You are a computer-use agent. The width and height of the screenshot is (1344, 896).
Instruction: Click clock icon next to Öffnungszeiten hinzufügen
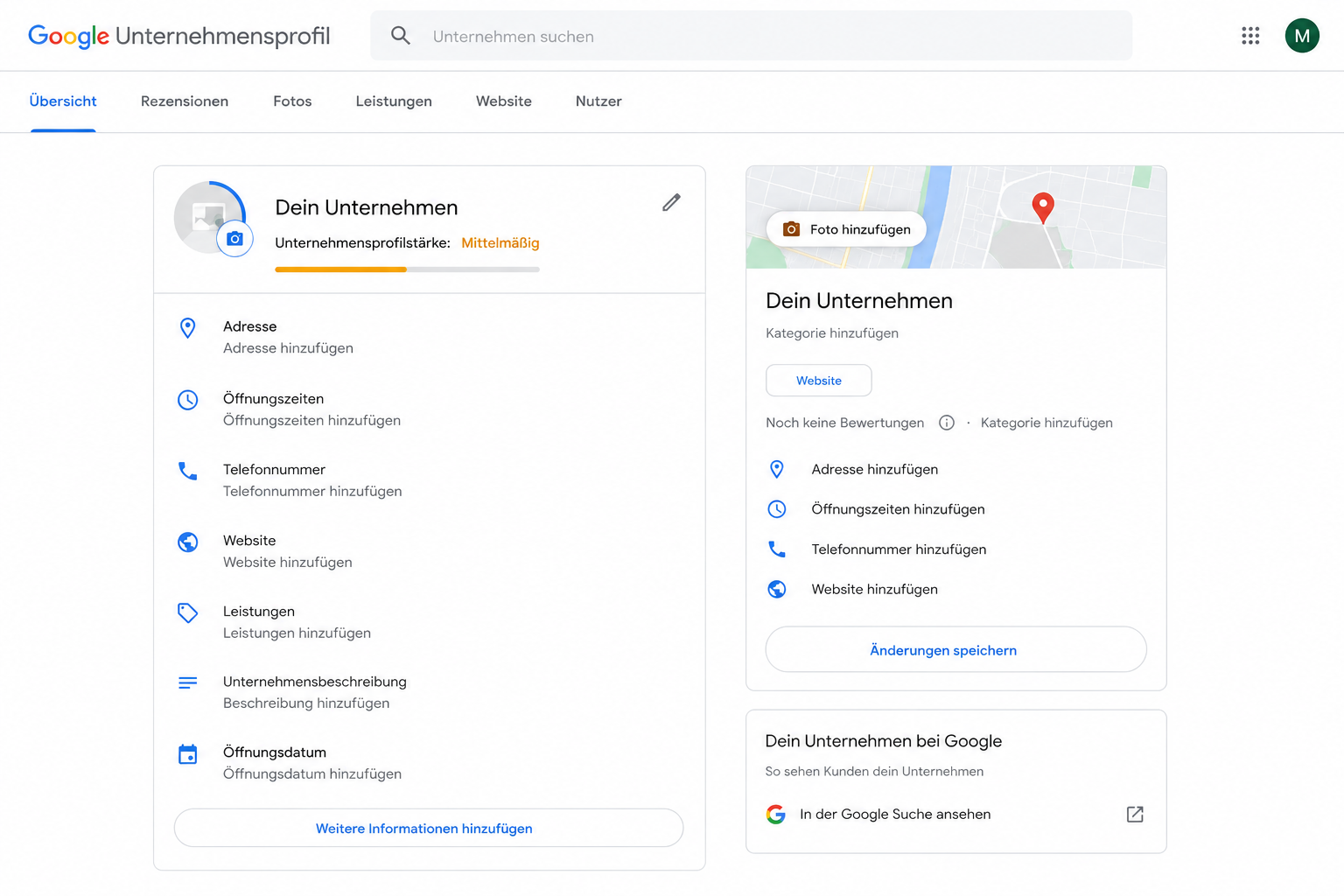point(776,509)
